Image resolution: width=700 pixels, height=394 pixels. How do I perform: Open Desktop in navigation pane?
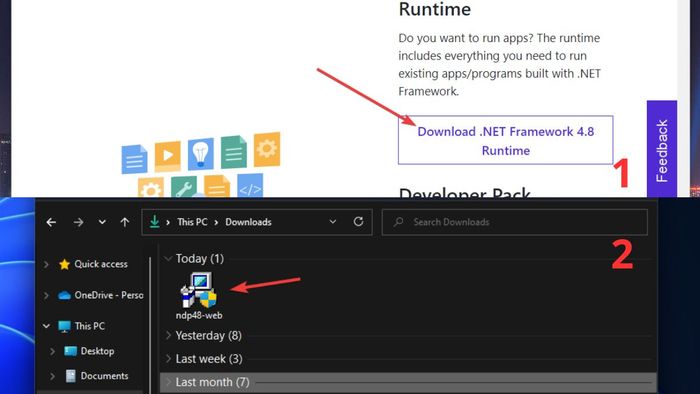(x=89, y=351)
